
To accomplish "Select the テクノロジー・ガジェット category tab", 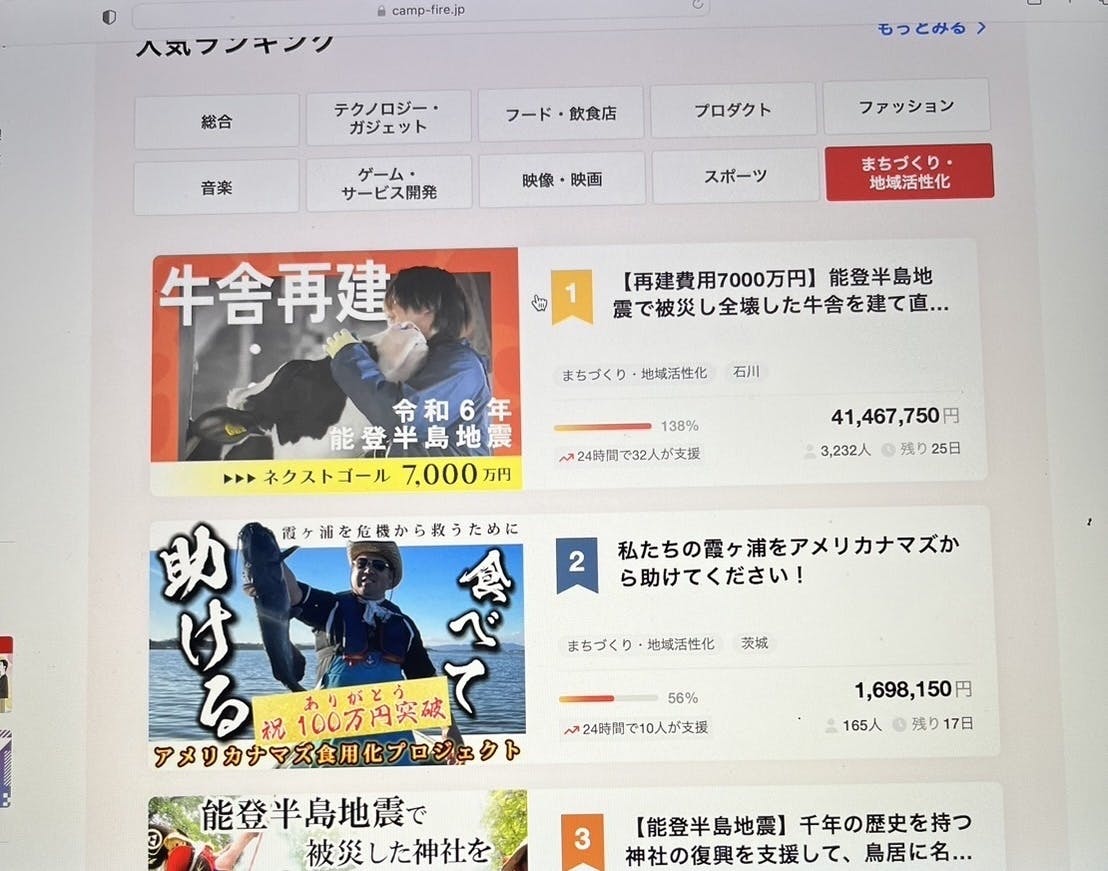I will (389, 117).
